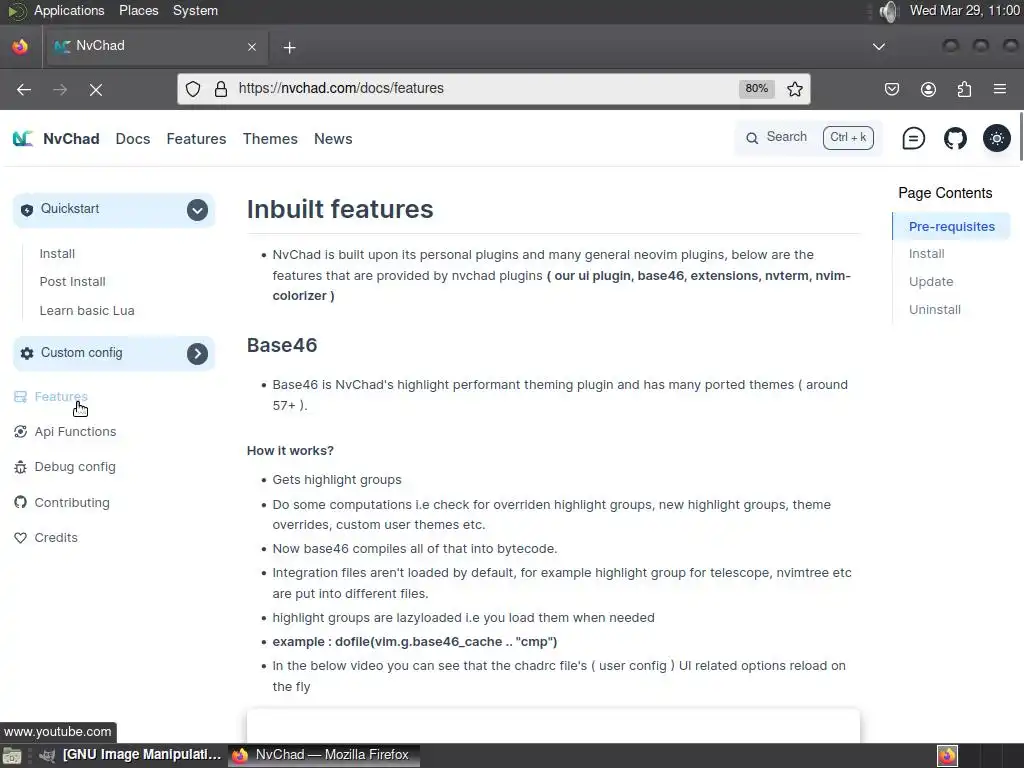Open the Api Functions link
The height and width of the screenshot is (768, 1024).
point(75,432)
